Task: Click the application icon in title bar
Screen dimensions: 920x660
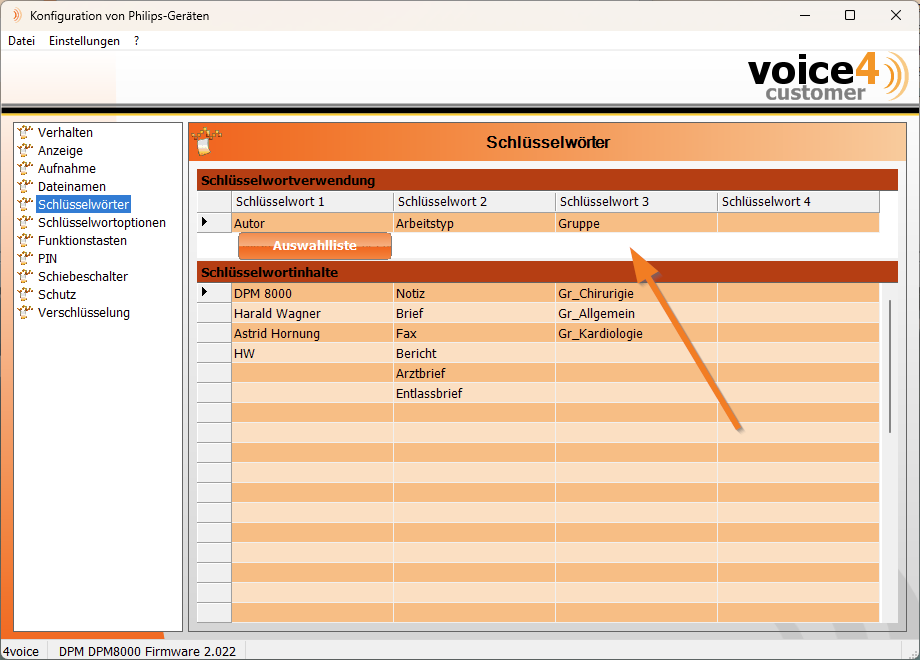Action: (17, 15)
